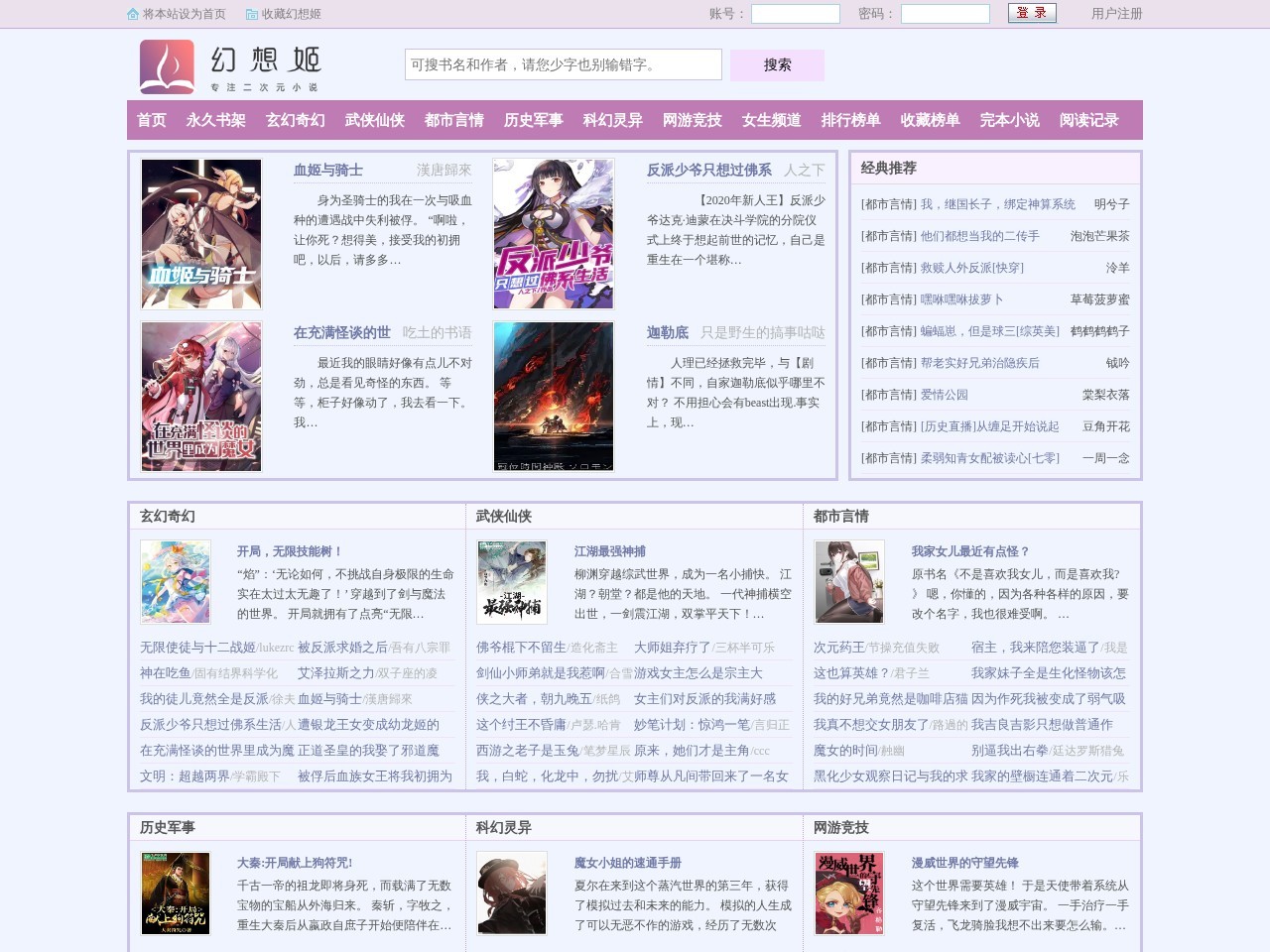This screenshot has height=952, width=1270.
Task: Click the 我家女儿最近有点怪 title
Action: pos(967,551)
